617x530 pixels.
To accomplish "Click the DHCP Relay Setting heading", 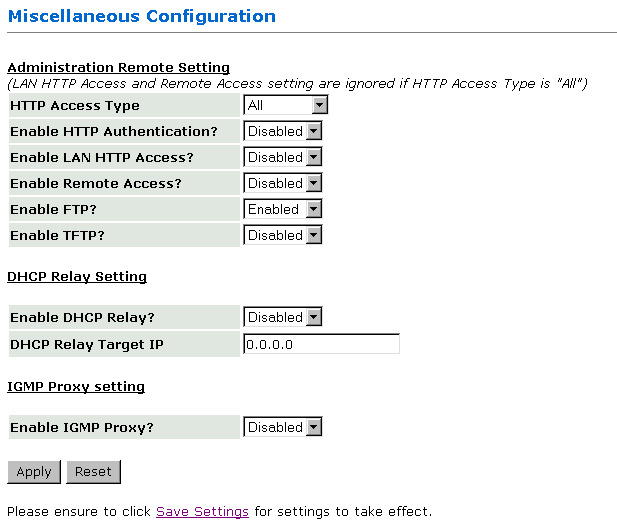I will coord(77,276).
